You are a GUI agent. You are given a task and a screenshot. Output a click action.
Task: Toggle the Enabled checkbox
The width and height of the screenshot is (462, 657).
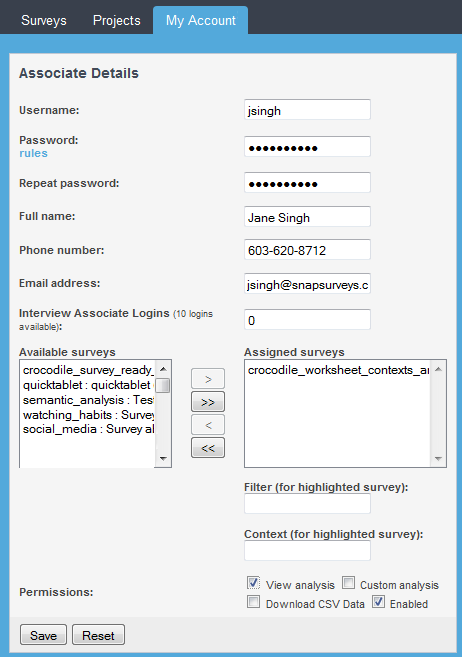(378, 602)
